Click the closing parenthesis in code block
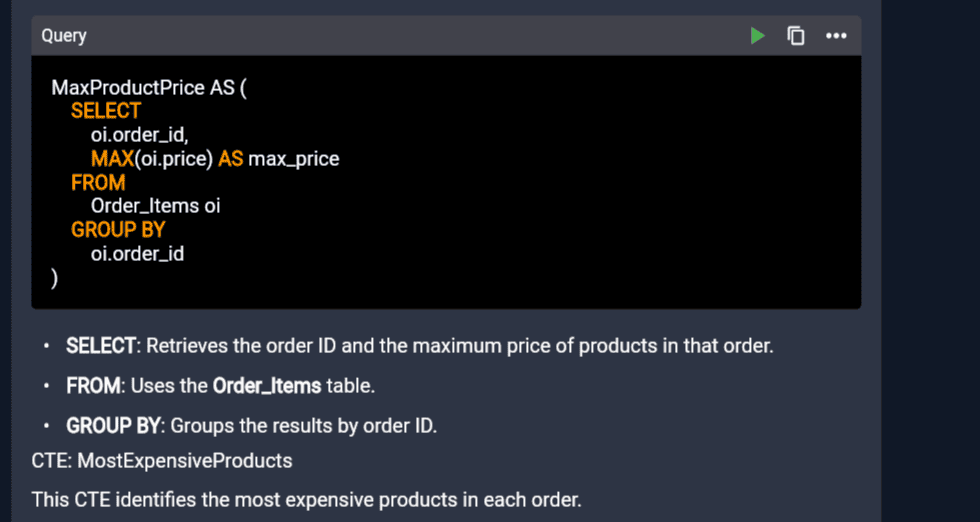 [x=54, y=278]
